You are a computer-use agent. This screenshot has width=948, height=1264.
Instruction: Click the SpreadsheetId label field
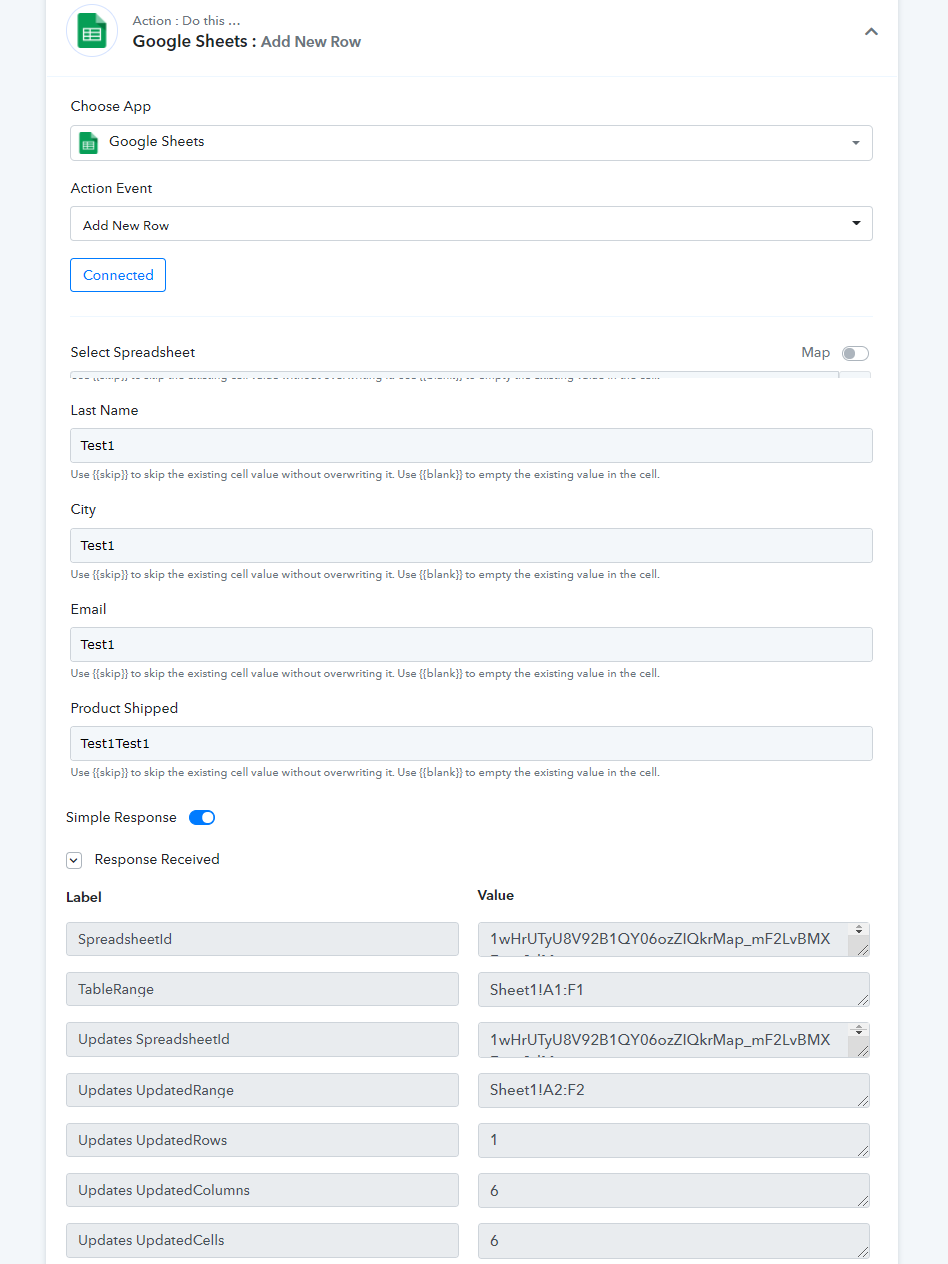(x=262, y=939)
